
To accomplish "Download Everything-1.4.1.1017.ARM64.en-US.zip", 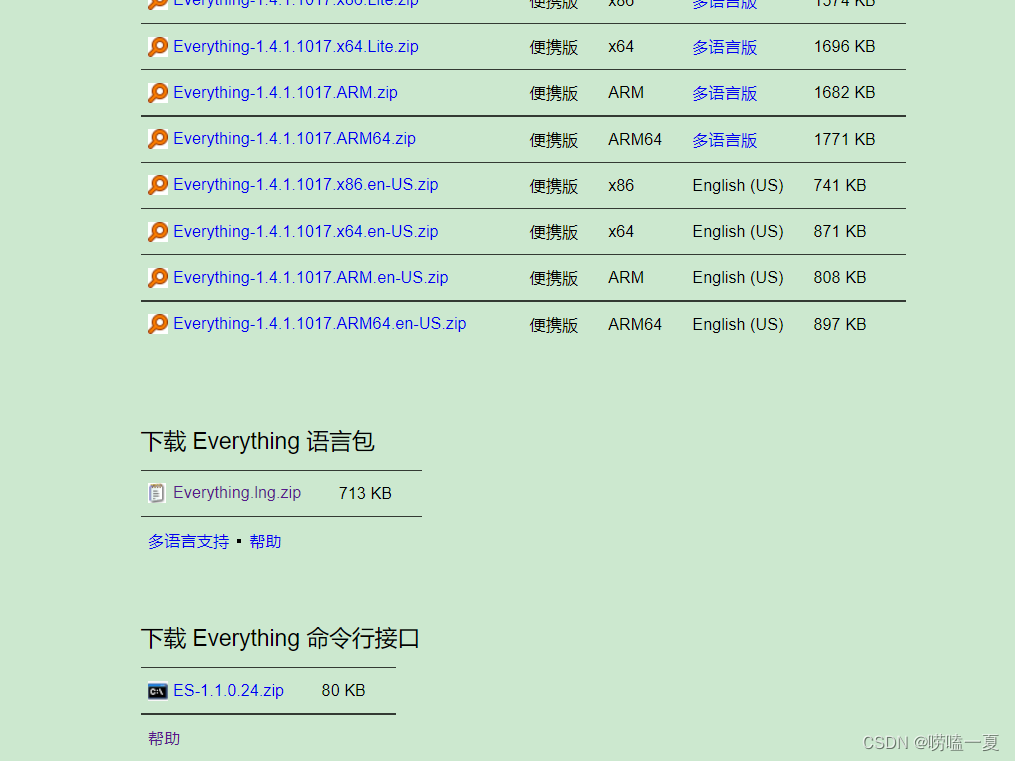I will tap(320, 324).
